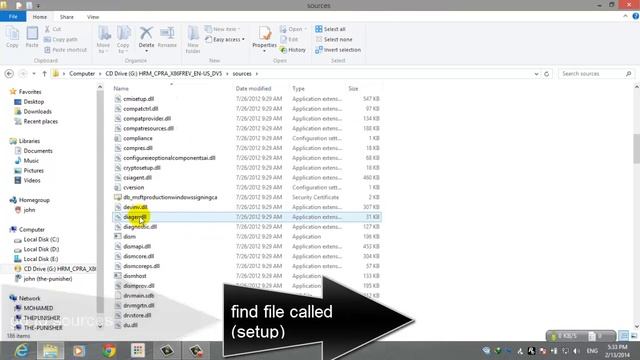Collapse the ribbon with the chevron
640x360 pixels.
point(625,16)
